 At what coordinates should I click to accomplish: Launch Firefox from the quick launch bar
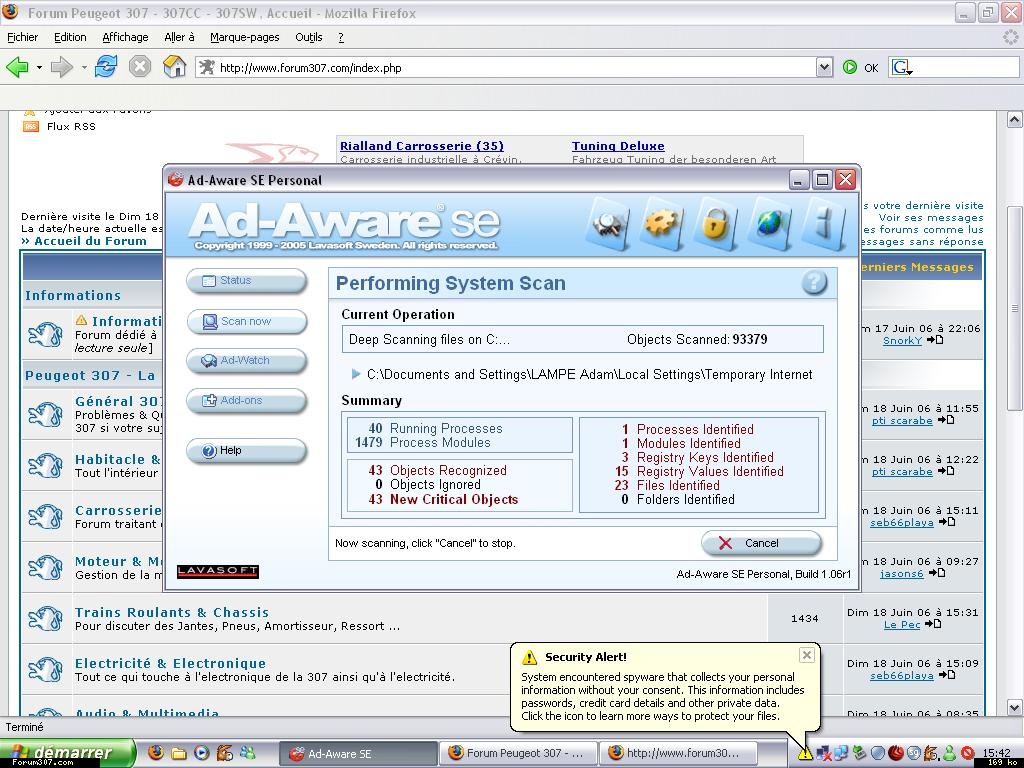155,752
